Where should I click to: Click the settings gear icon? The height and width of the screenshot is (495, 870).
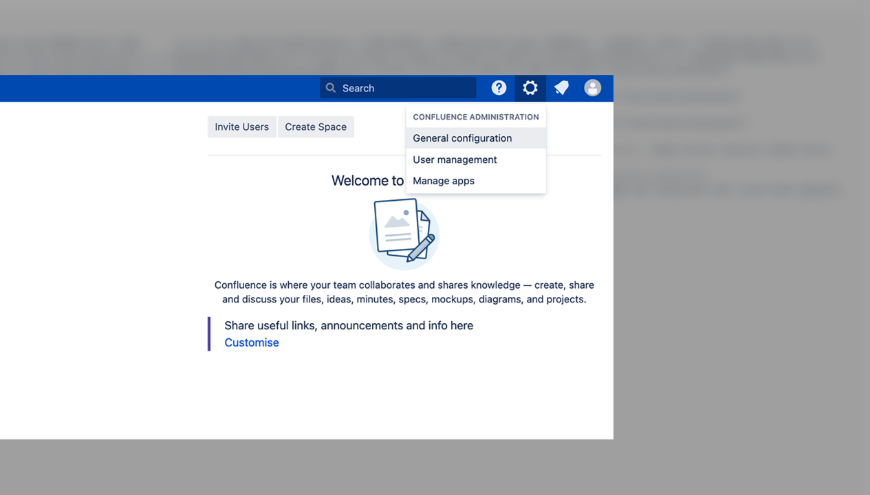pos(530,88)
